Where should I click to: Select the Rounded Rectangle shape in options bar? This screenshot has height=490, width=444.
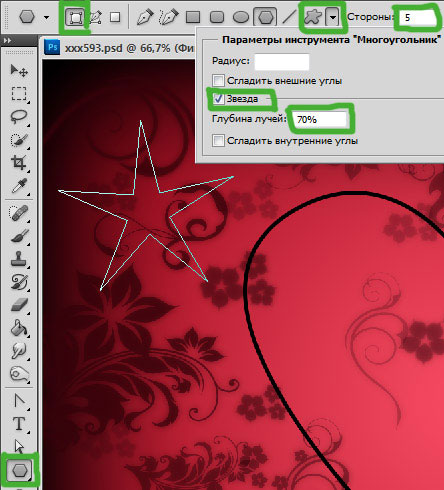(x=217, y=17)
